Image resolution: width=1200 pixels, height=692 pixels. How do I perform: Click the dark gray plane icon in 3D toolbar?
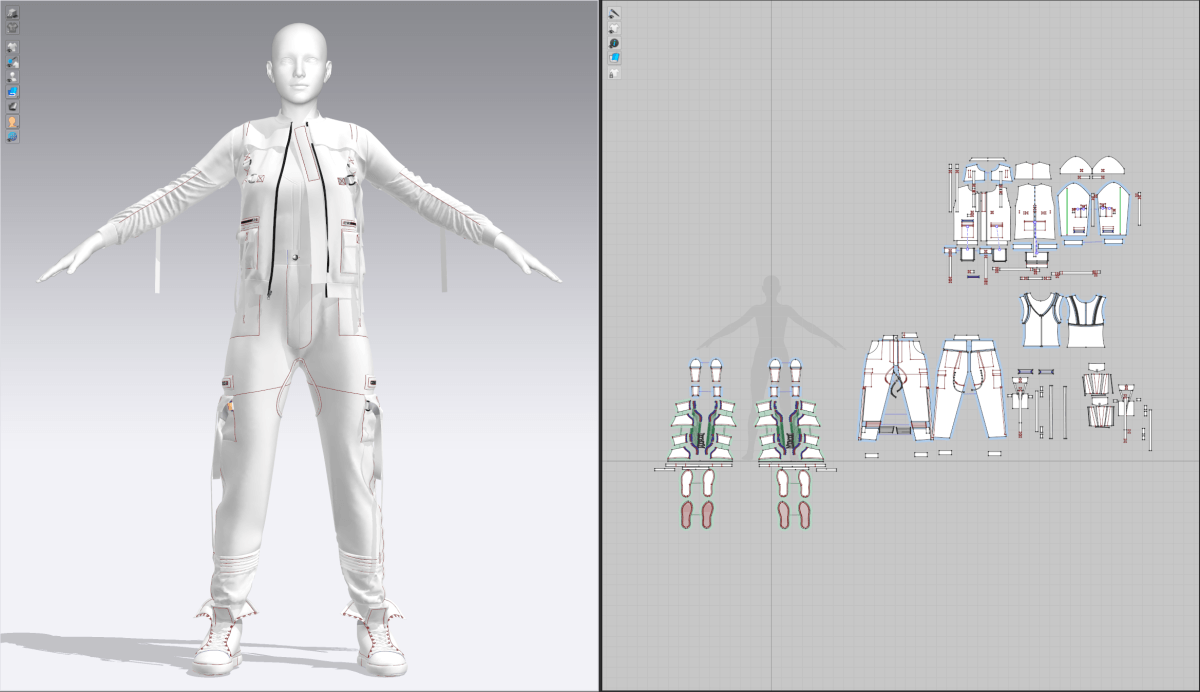pos(13,106)
